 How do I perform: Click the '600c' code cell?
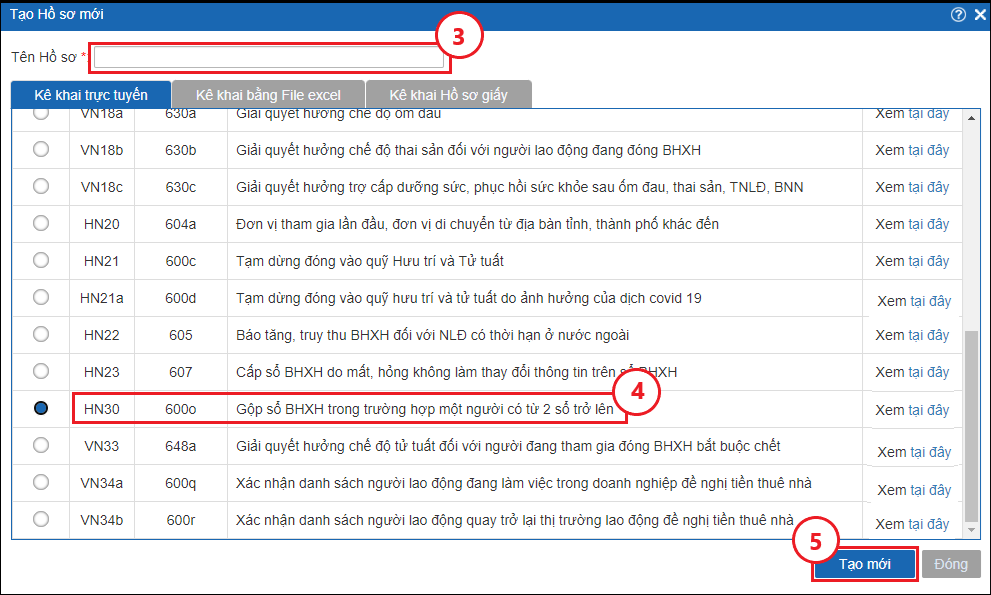[181, 261]
